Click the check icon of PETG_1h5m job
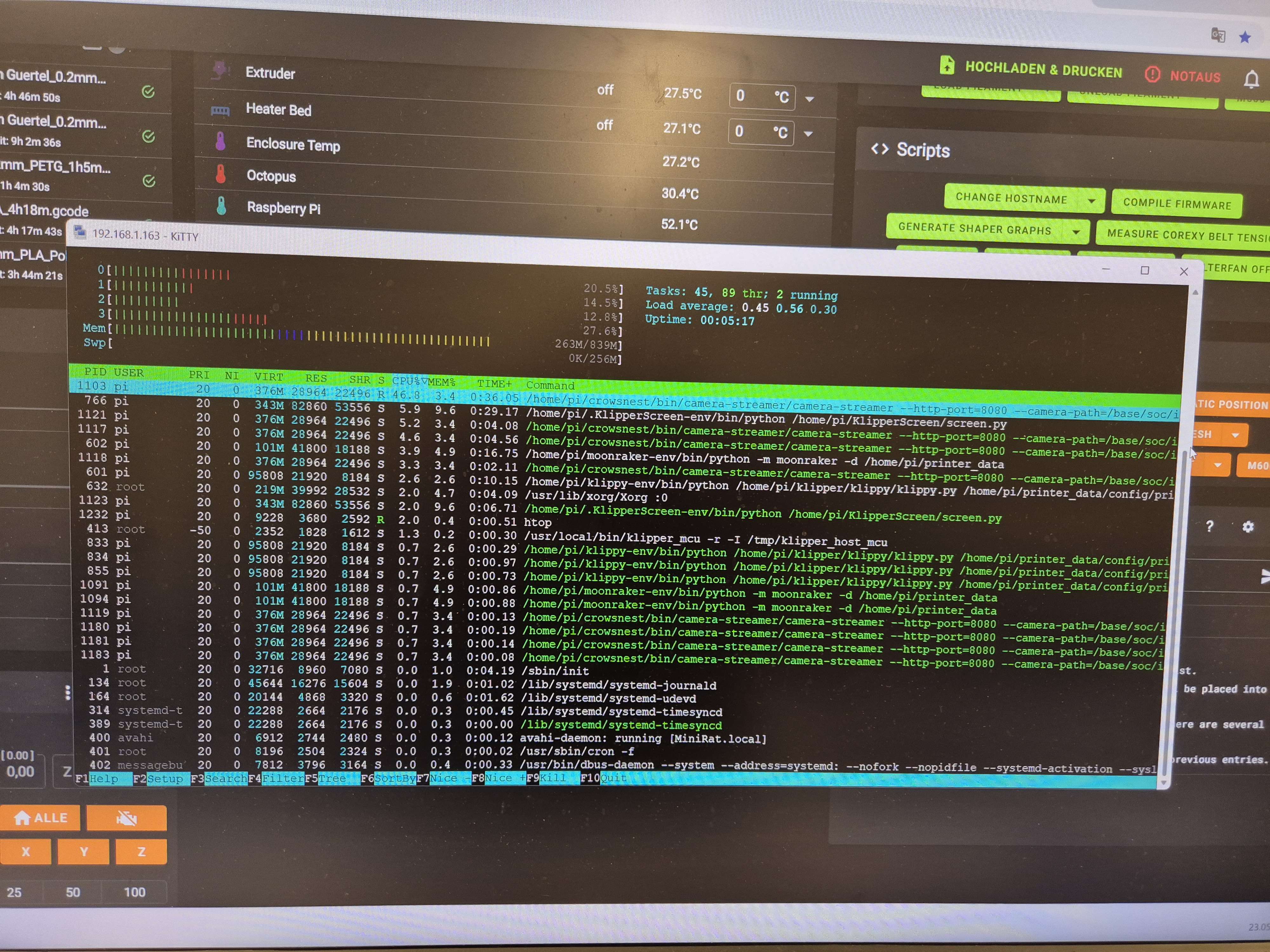 click(x=149, y=181)
